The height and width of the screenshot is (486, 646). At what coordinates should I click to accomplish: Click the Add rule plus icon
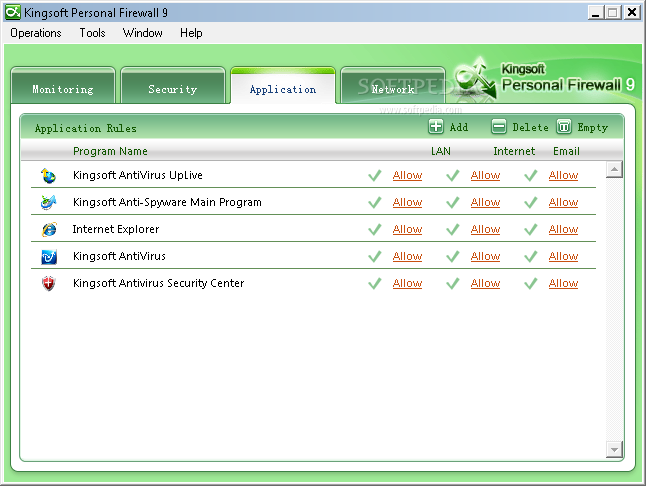[x=436, y=127]
